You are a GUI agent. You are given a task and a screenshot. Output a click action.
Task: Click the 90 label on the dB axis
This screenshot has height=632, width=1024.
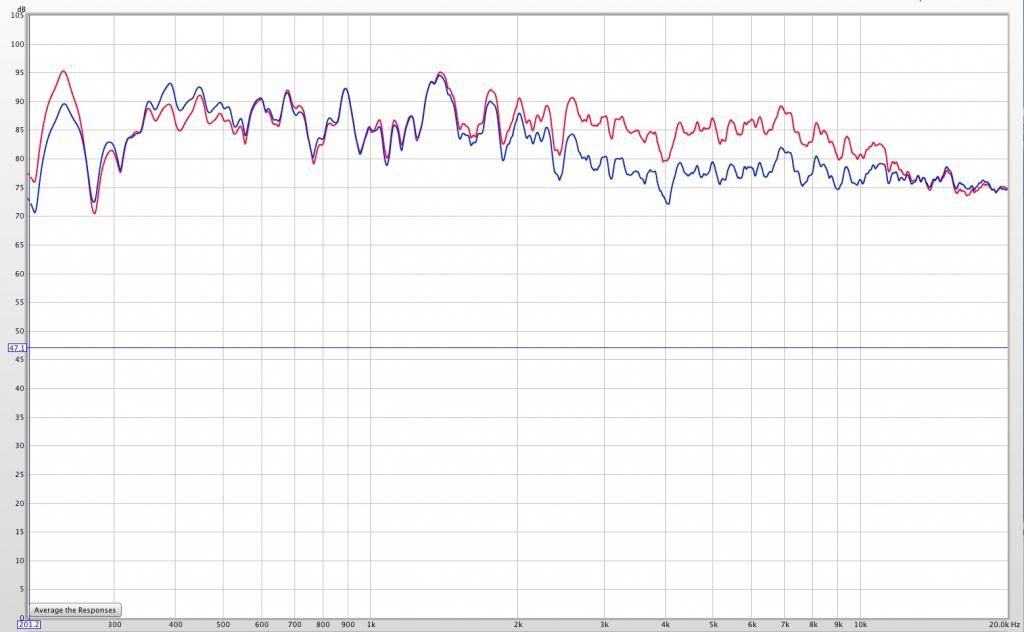coord(20,102)
